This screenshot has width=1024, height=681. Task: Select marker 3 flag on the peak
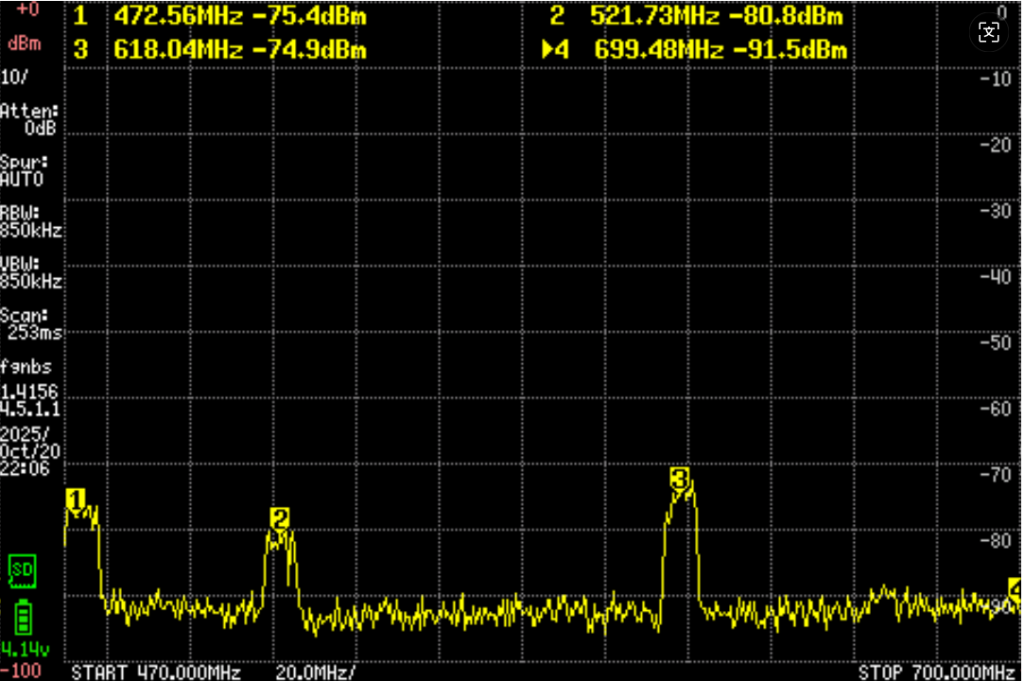[680, 478]
